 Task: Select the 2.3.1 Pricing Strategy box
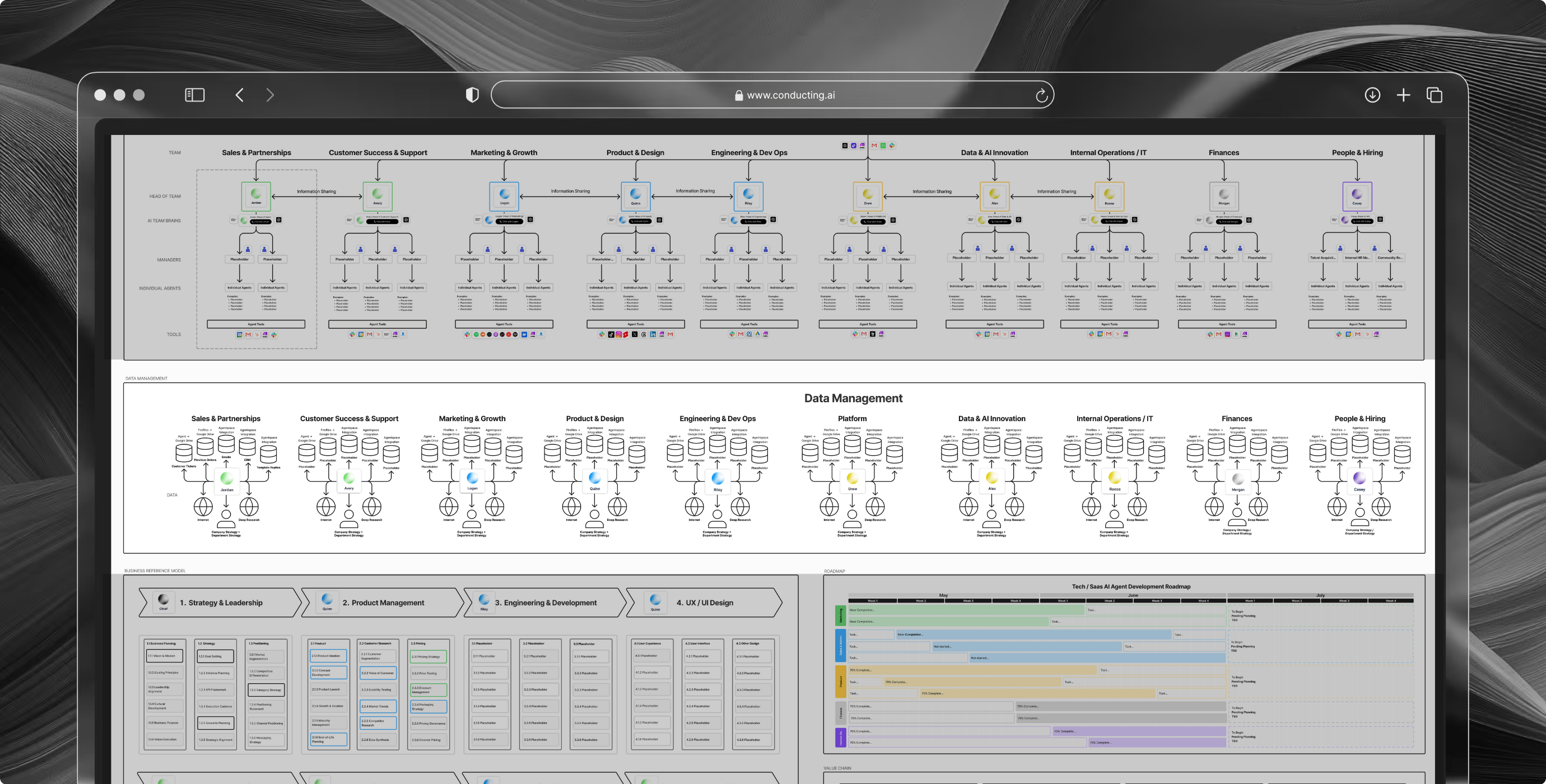[428, 656]
